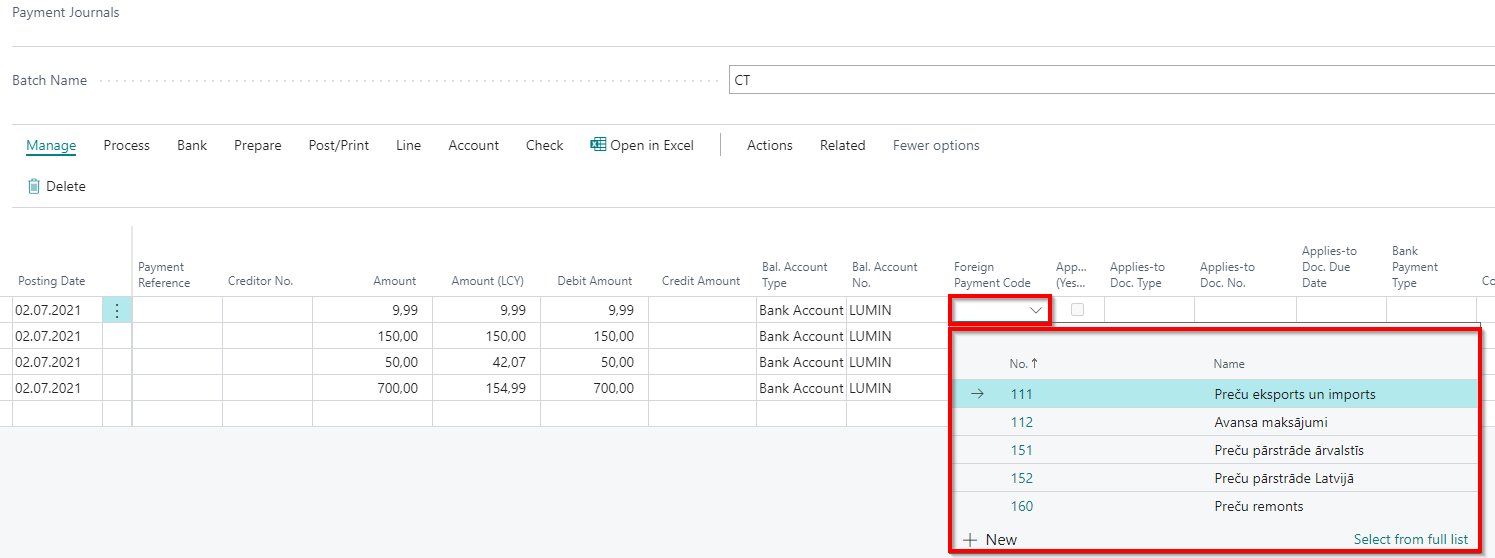Screen dimensions: 1495x558
Task: Click Amount (LCY) cell 154,99
Action: [486, 388]
